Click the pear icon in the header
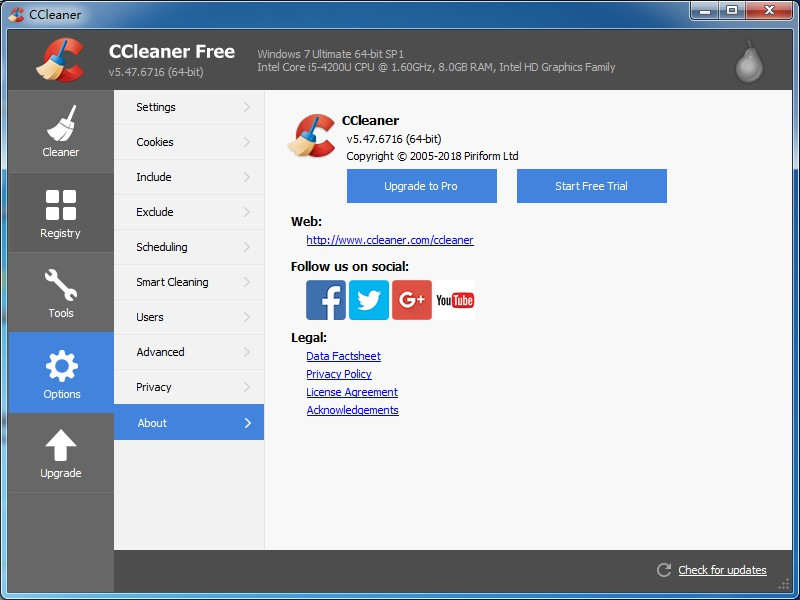The width and height of the screenshot is (800, 600). (749, 61)
